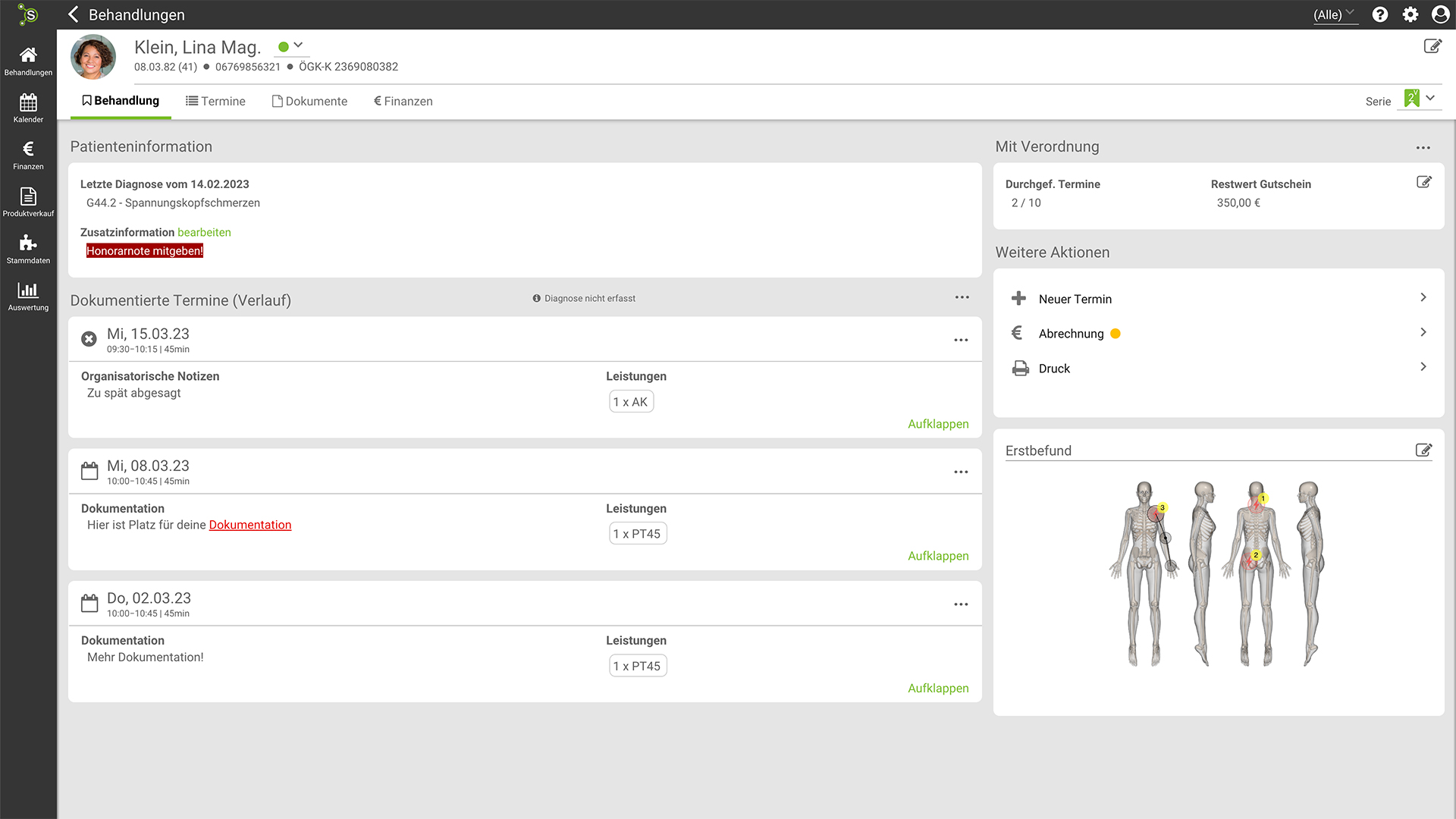
Task: Navigate back with the arrow icon
Action: tap(74, 14)
